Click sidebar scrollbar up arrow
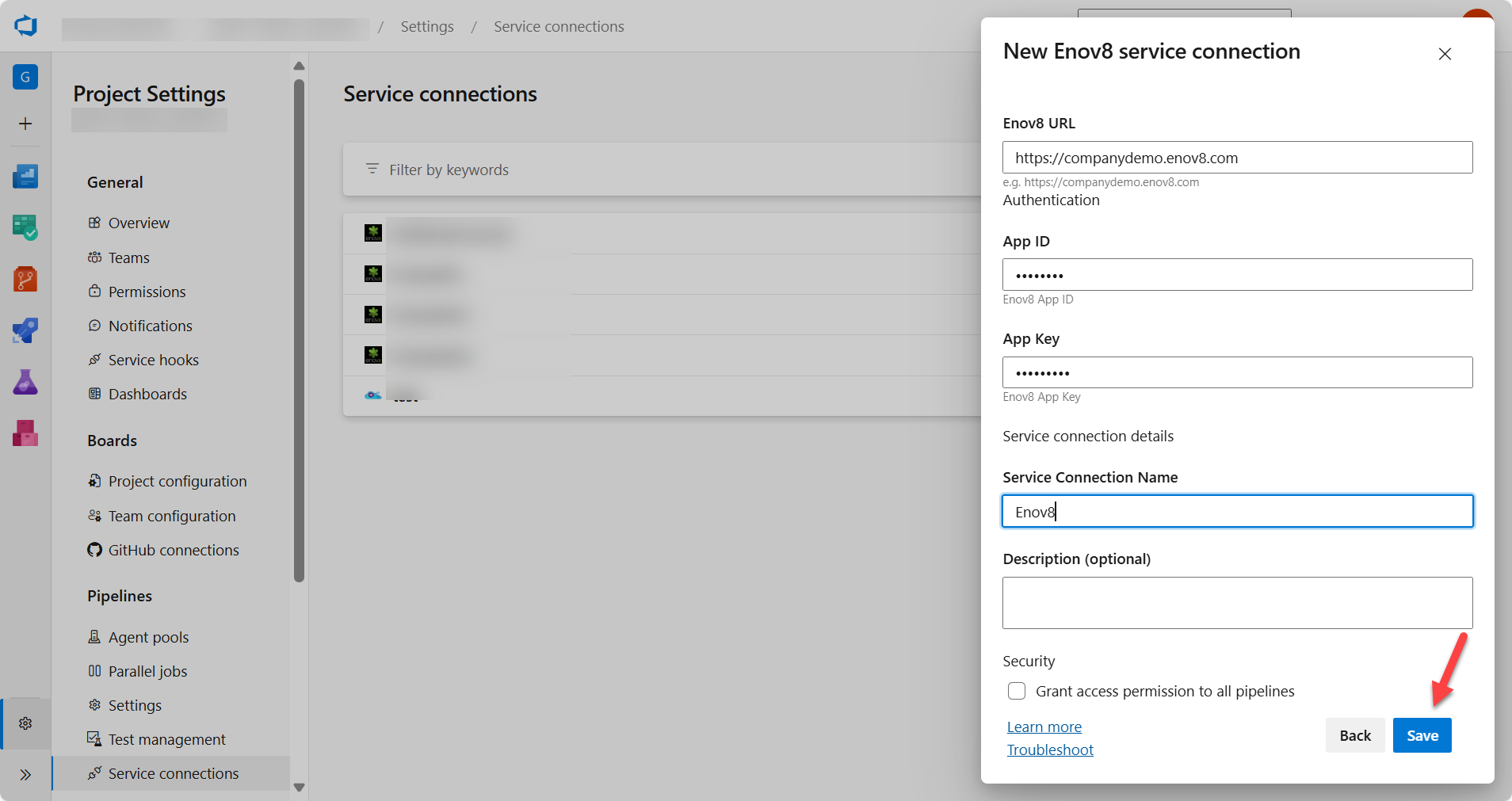Viewport: 1512px width, 801px height. click(x=299, y=66)
